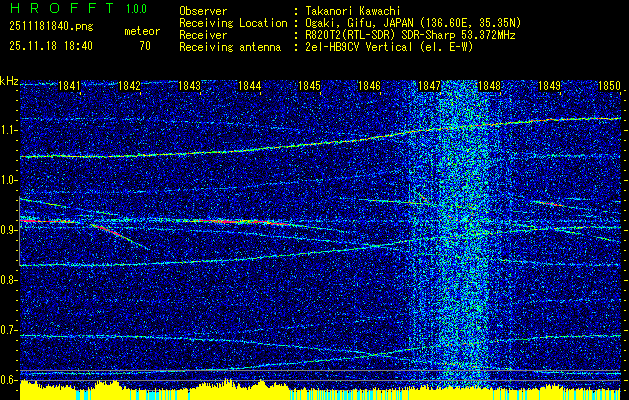Click the Ogaki, Gifu, JAPAN location text

412,23
